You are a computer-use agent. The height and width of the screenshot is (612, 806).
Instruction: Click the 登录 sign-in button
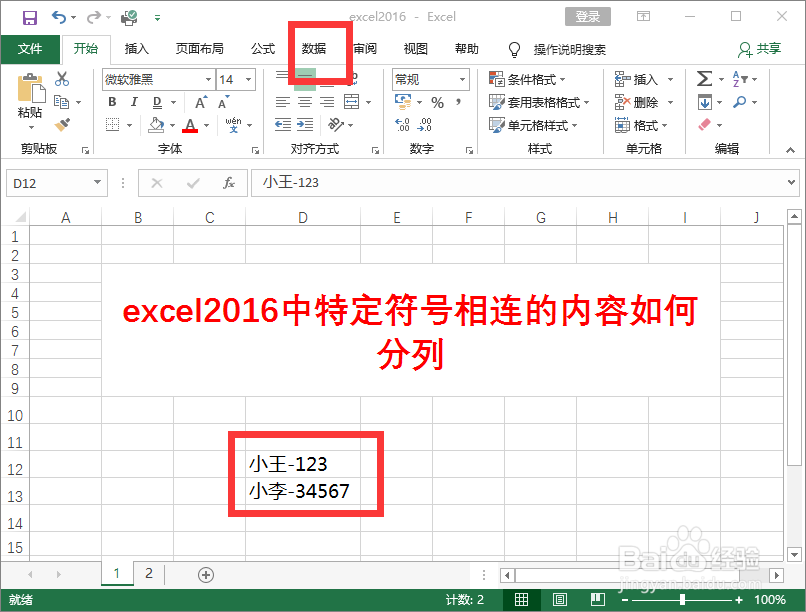click(x=588, y=17)
